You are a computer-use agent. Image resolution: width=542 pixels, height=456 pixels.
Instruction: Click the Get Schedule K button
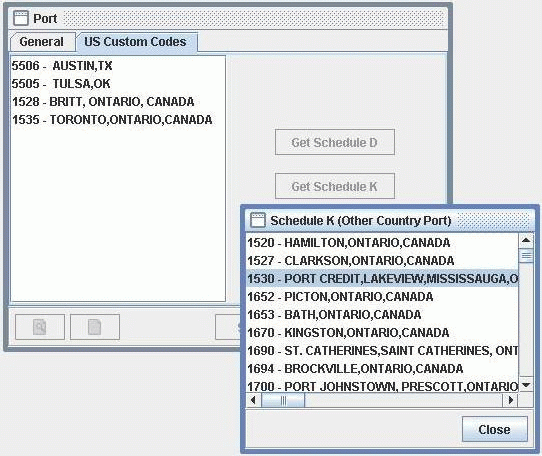(335, 186)
